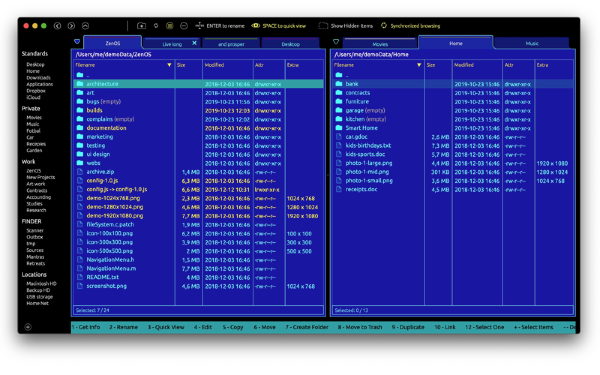Click the small icon left of the yellow toolbar icon

tap(156, 26)
